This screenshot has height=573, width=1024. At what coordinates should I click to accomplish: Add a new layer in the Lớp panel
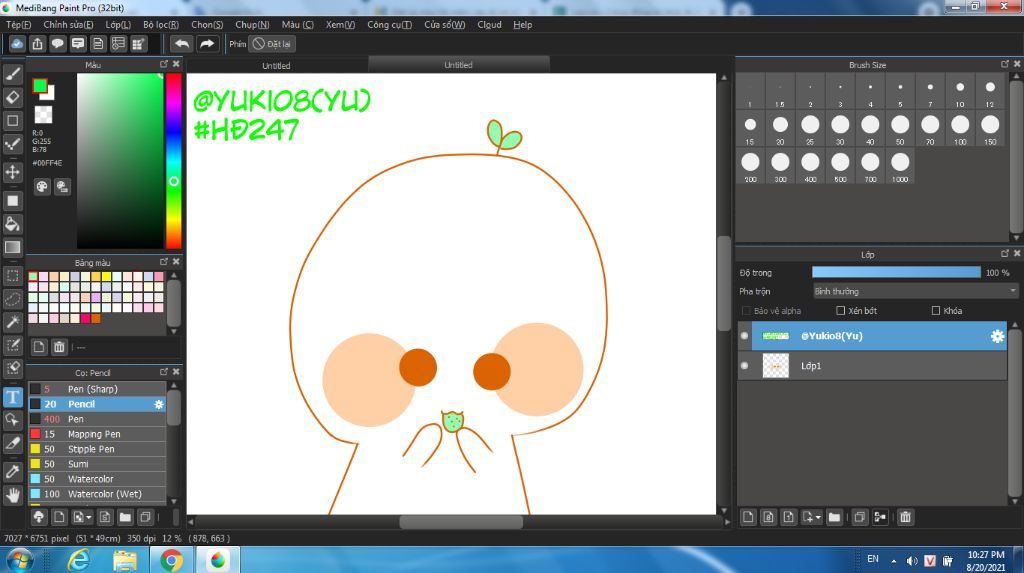pyautogui.click(x=748, y=517)
